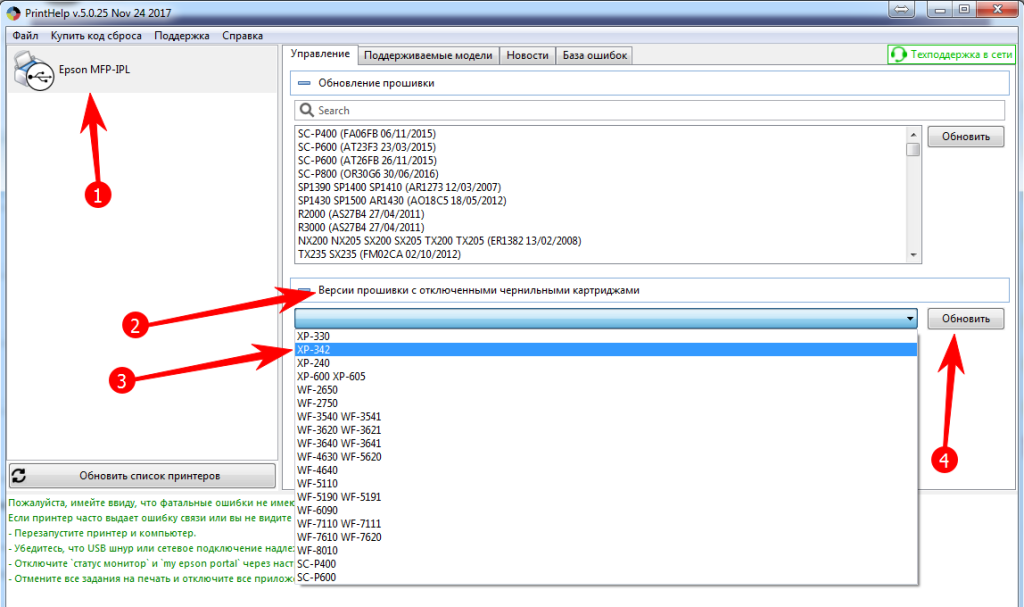Image resolution: width=1024 pixels, height=607 pixels.
Task: Click the firmware list scrollbar down arrow
Action: 913,256
